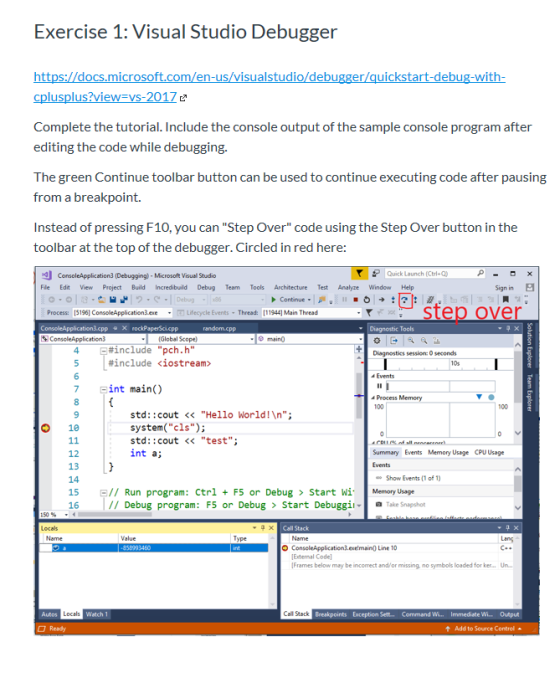Open the Solution Explorer side tab

click(529, 345)
